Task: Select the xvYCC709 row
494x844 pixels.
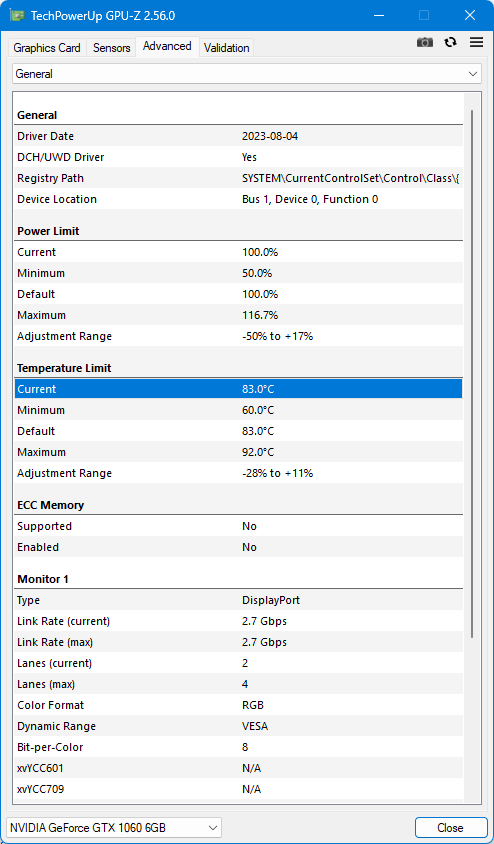Action: [x=238, y=789]
